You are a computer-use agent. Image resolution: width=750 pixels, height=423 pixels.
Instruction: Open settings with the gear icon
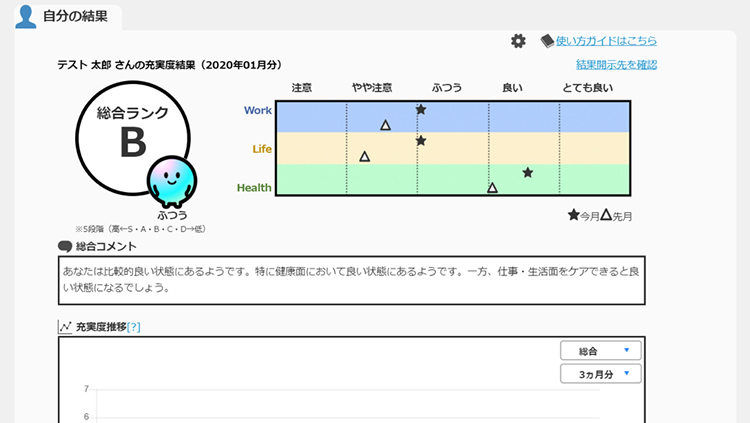coord(518,41)
